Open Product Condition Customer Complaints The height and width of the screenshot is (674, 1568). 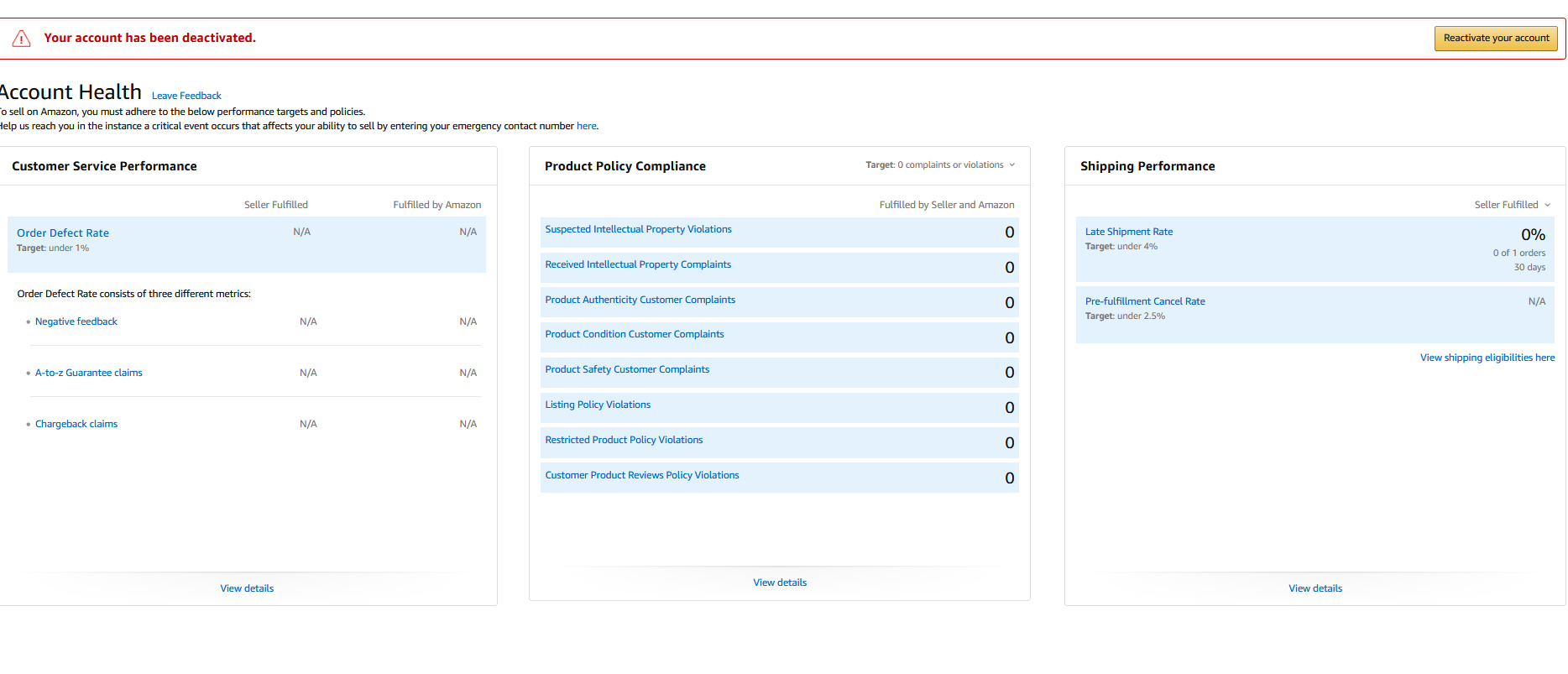[635, 334]
